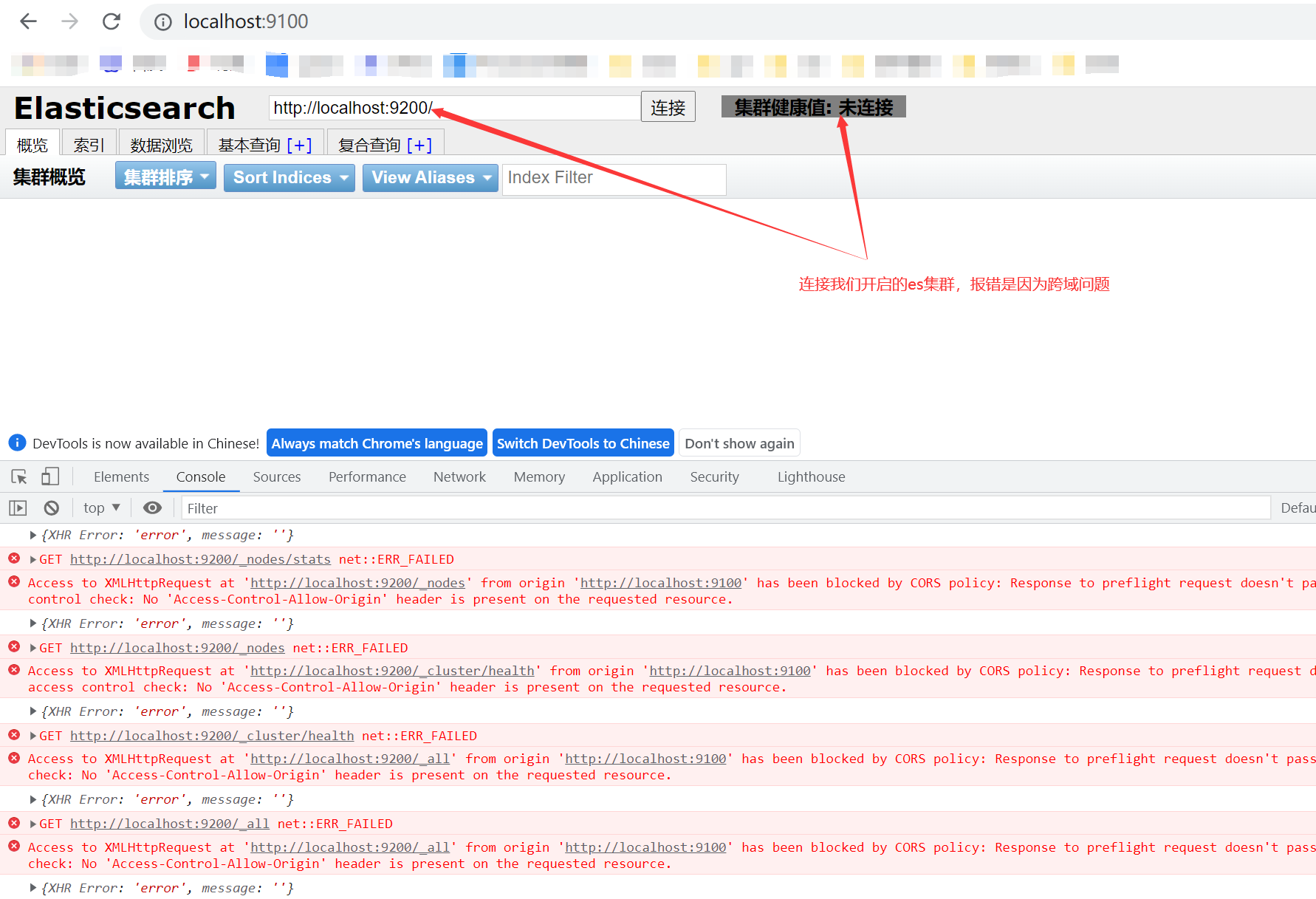Select the Console panel tab
Image resolution: width=1316 pixels, height=899 pixels.
pyautogui.click(x=201, y=476)
